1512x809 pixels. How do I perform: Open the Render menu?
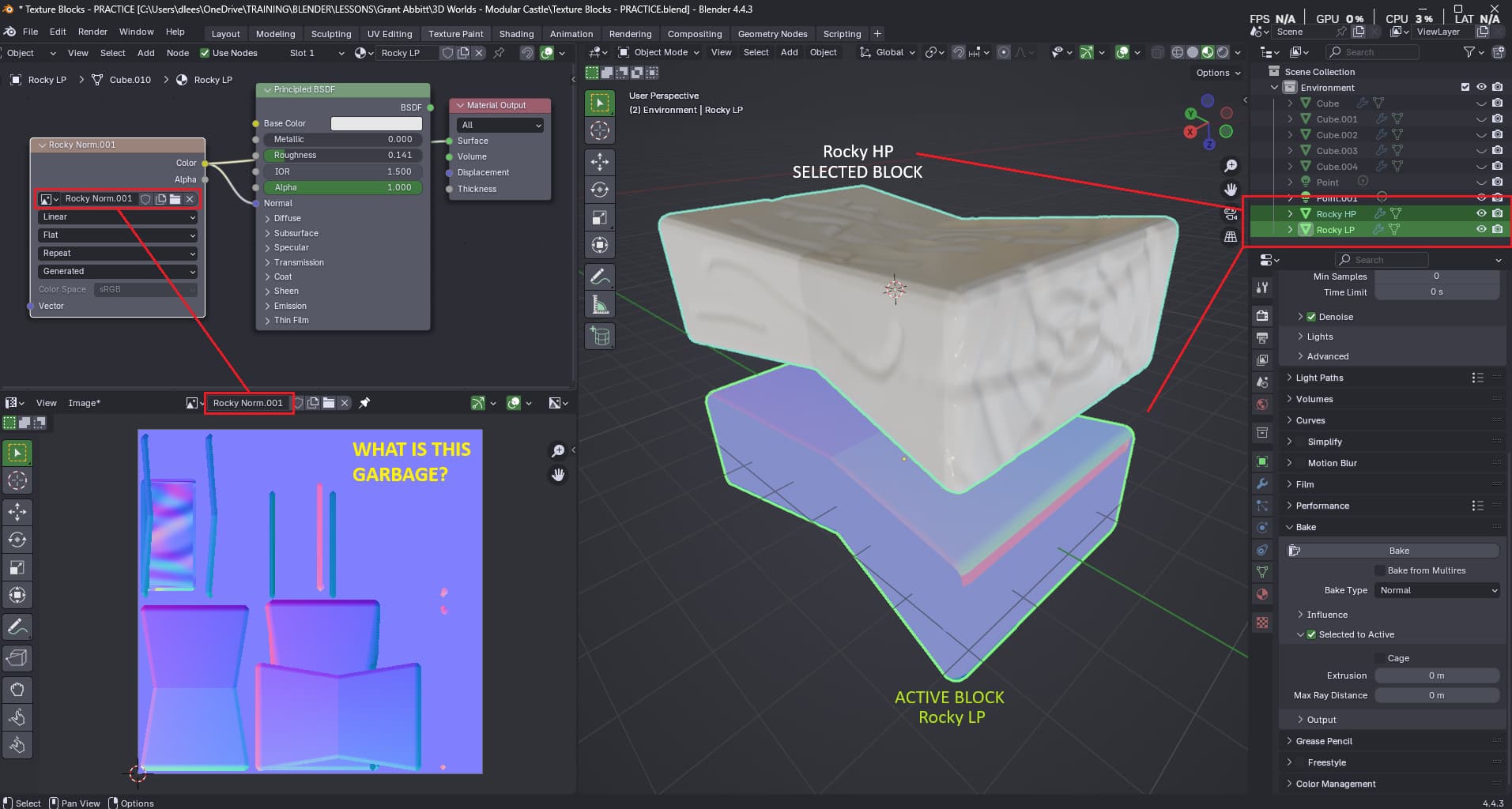pos(92,32)
